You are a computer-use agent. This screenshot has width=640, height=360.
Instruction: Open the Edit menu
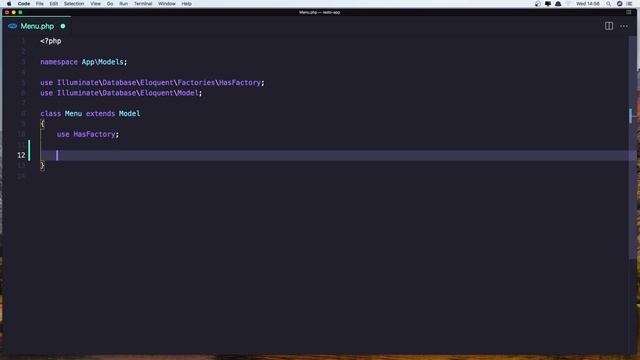(53, 4)
